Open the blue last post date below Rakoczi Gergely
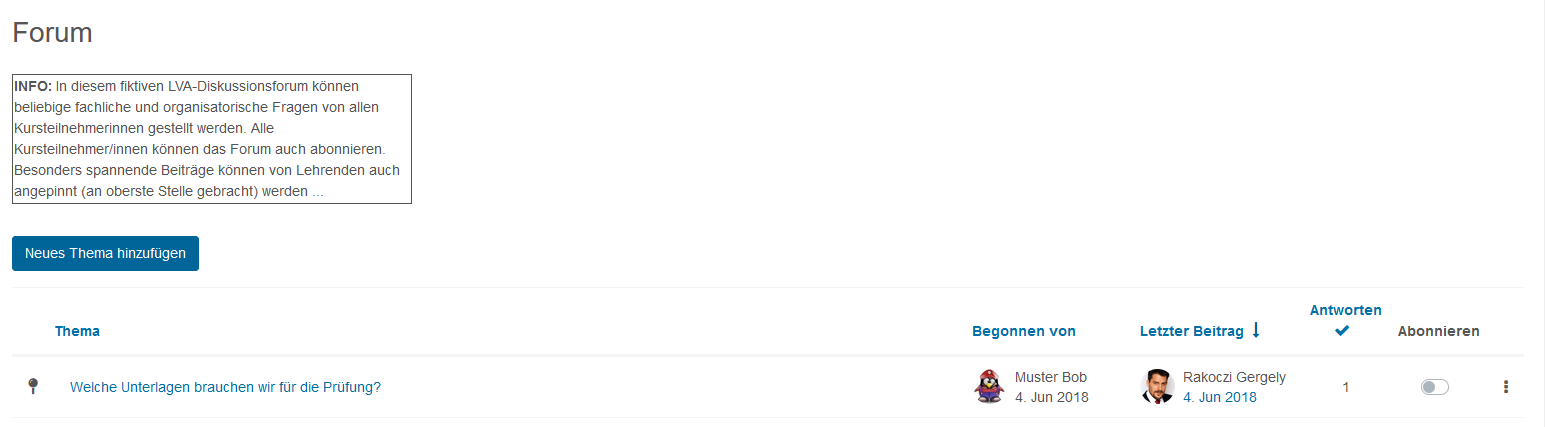The height and width of the screenshot is (427, 1545). click(x=1220, y=397)
